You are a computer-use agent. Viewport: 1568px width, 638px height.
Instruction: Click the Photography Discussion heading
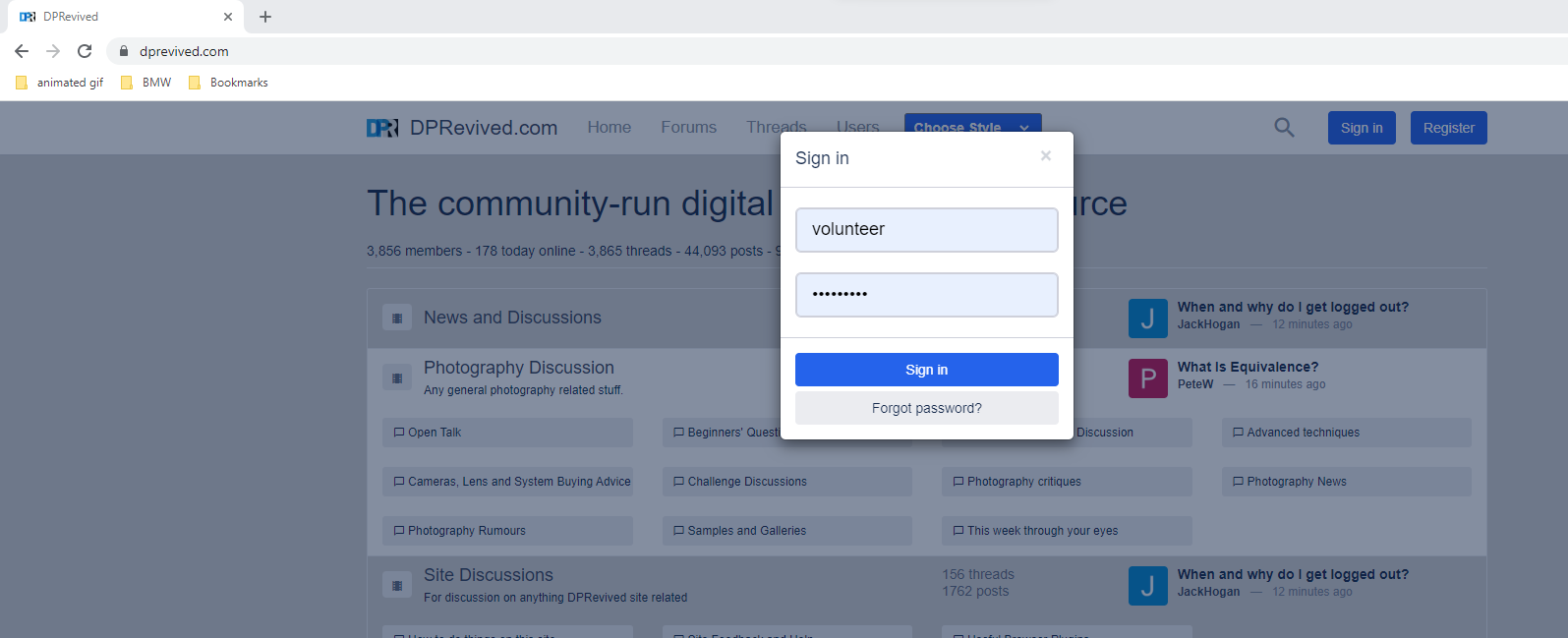coord(519,368)
